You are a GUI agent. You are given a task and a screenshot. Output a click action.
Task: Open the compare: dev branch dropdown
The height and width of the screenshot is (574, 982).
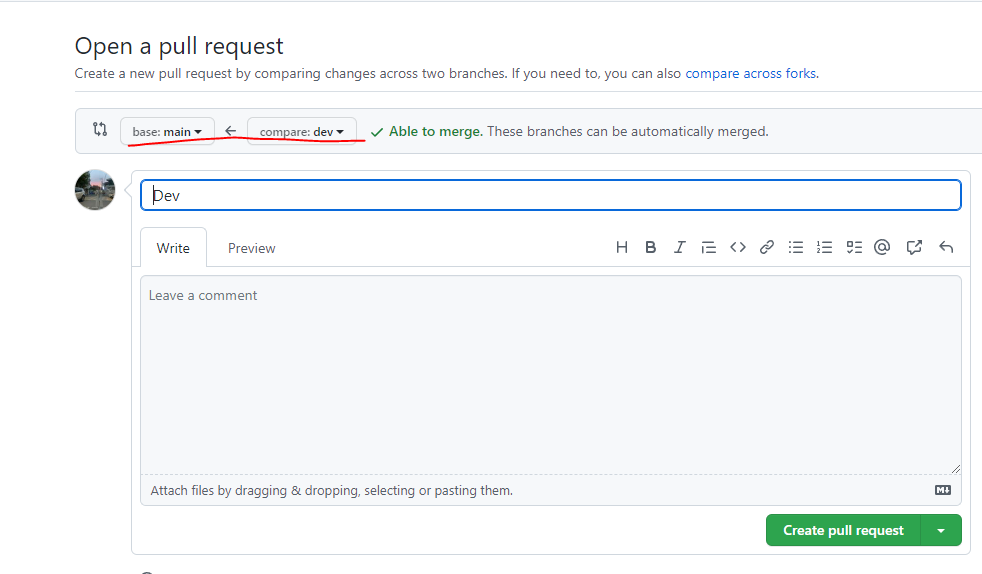(302, 131)
